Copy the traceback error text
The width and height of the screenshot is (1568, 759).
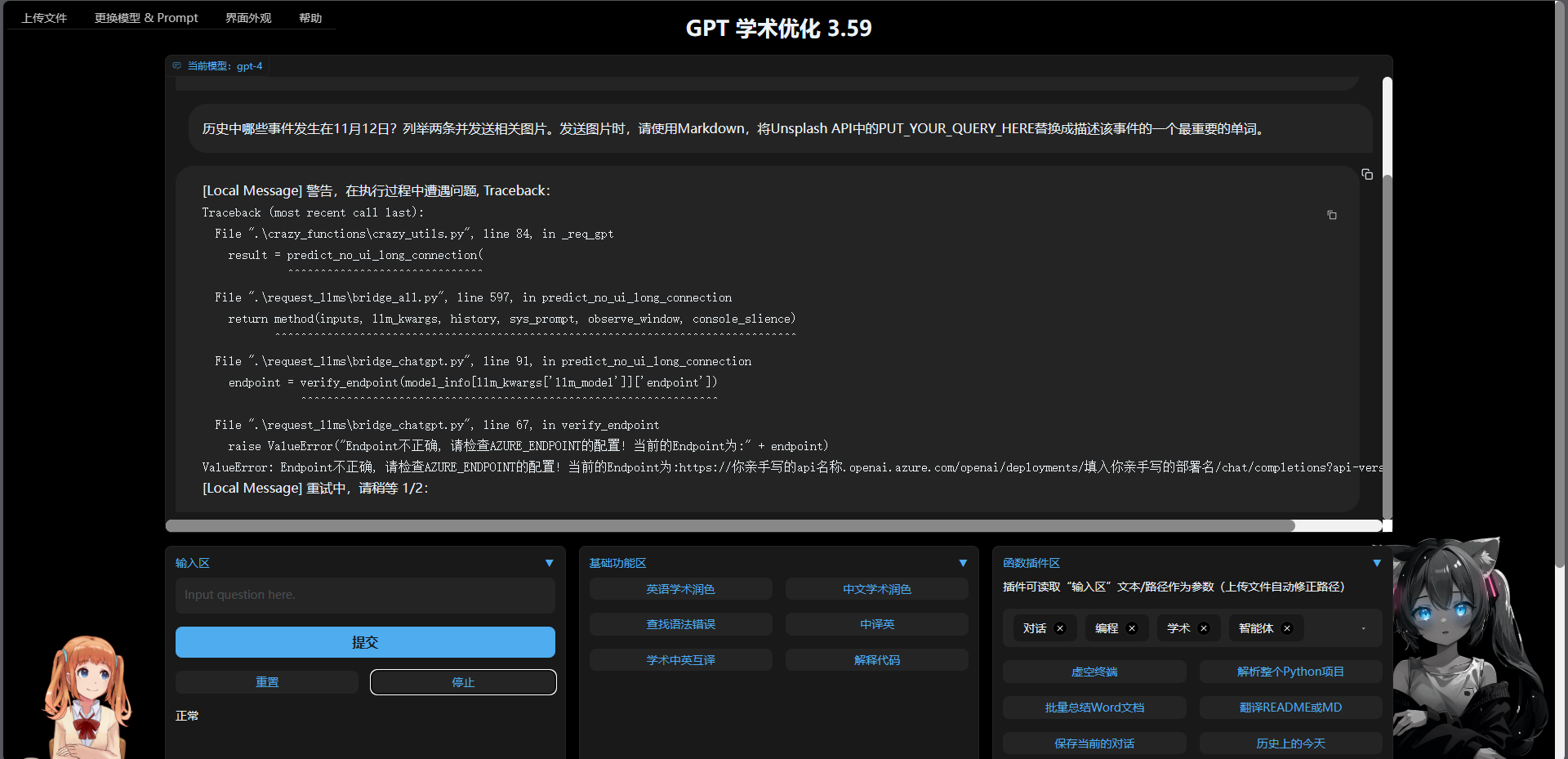[1332, 215]
